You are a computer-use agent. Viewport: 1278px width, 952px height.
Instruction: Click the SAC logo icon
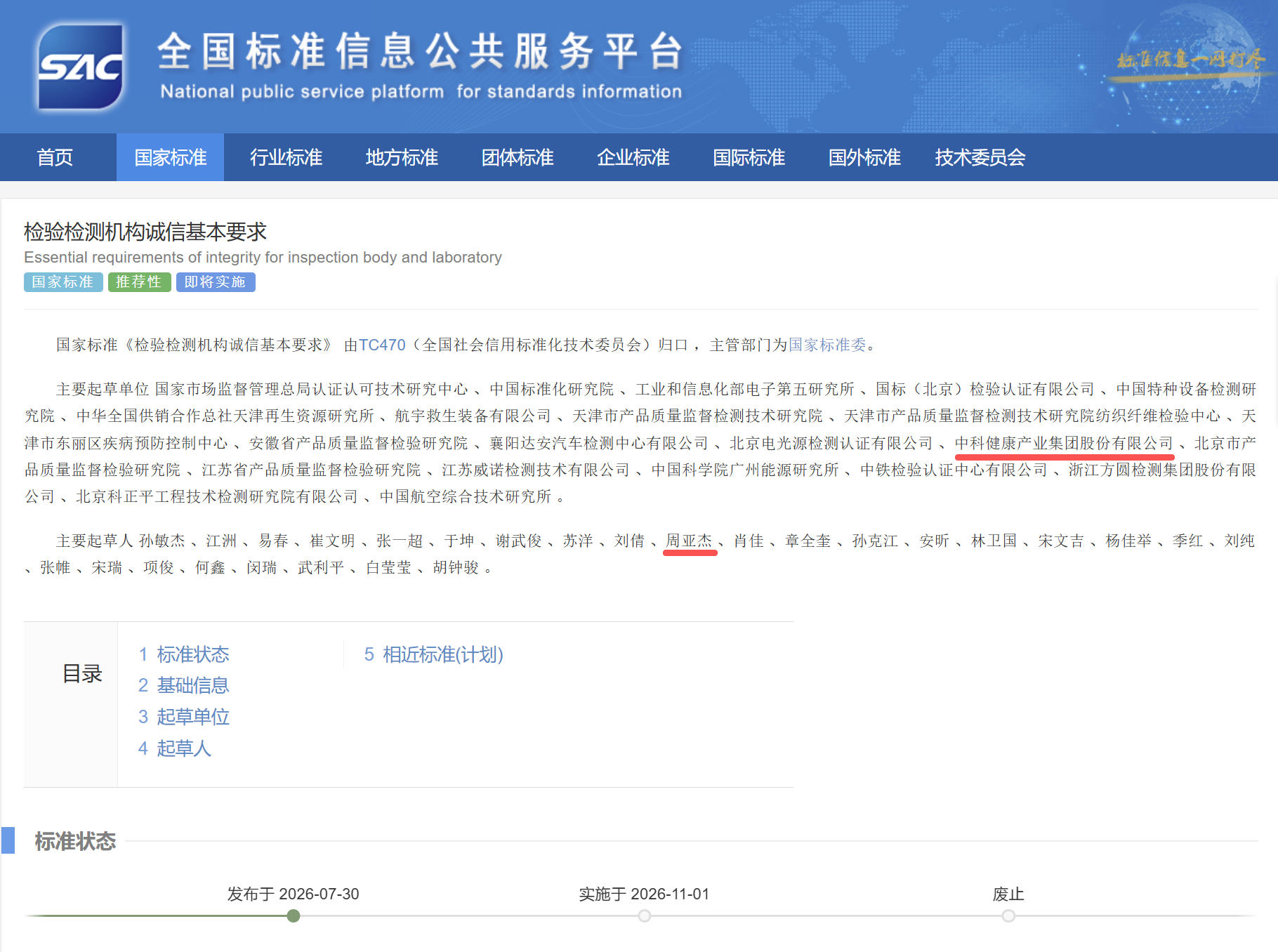pos(81,67)
